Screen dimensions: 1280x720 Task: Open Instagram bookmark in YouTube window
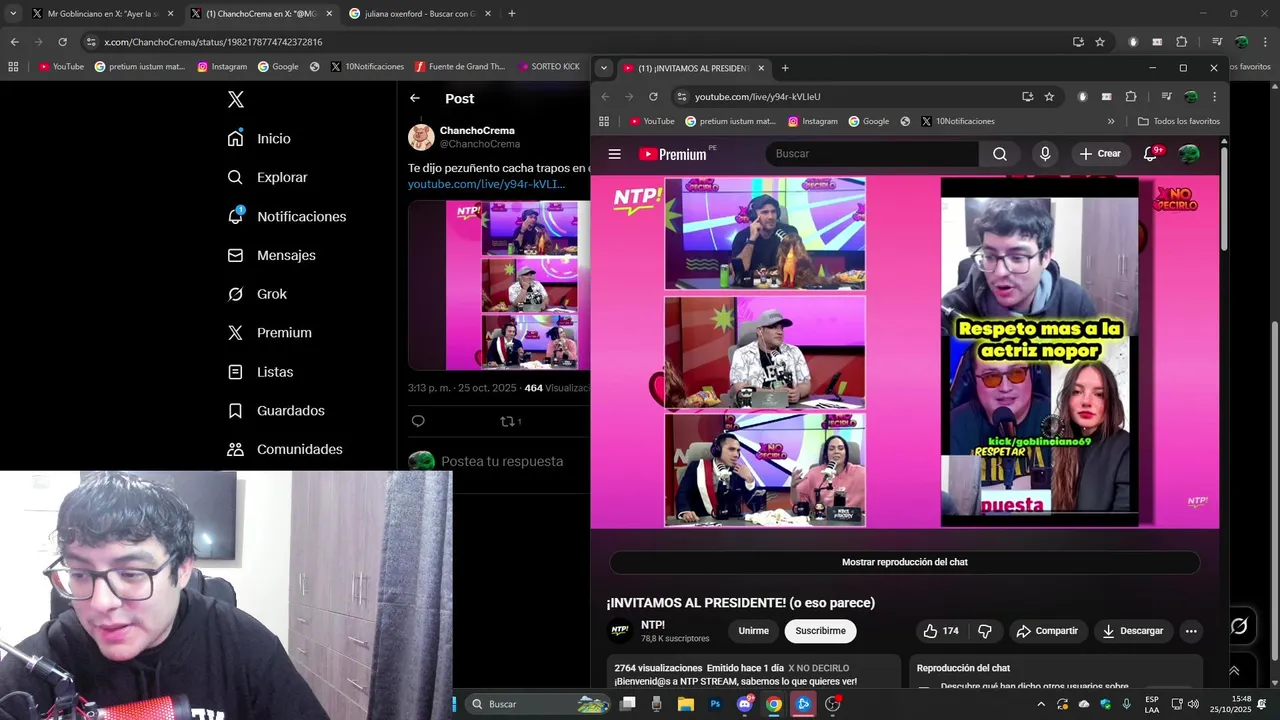coord(812,121)
